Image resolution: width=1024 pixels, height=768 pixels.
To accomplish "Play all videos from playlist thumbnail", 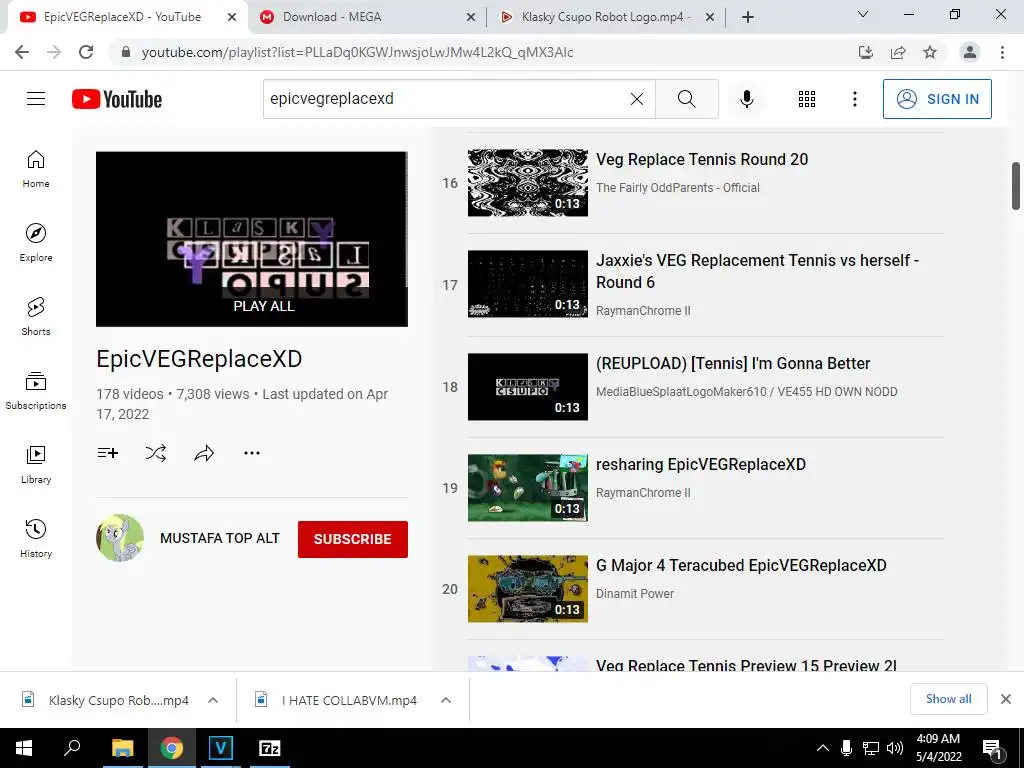I will 251,239.
